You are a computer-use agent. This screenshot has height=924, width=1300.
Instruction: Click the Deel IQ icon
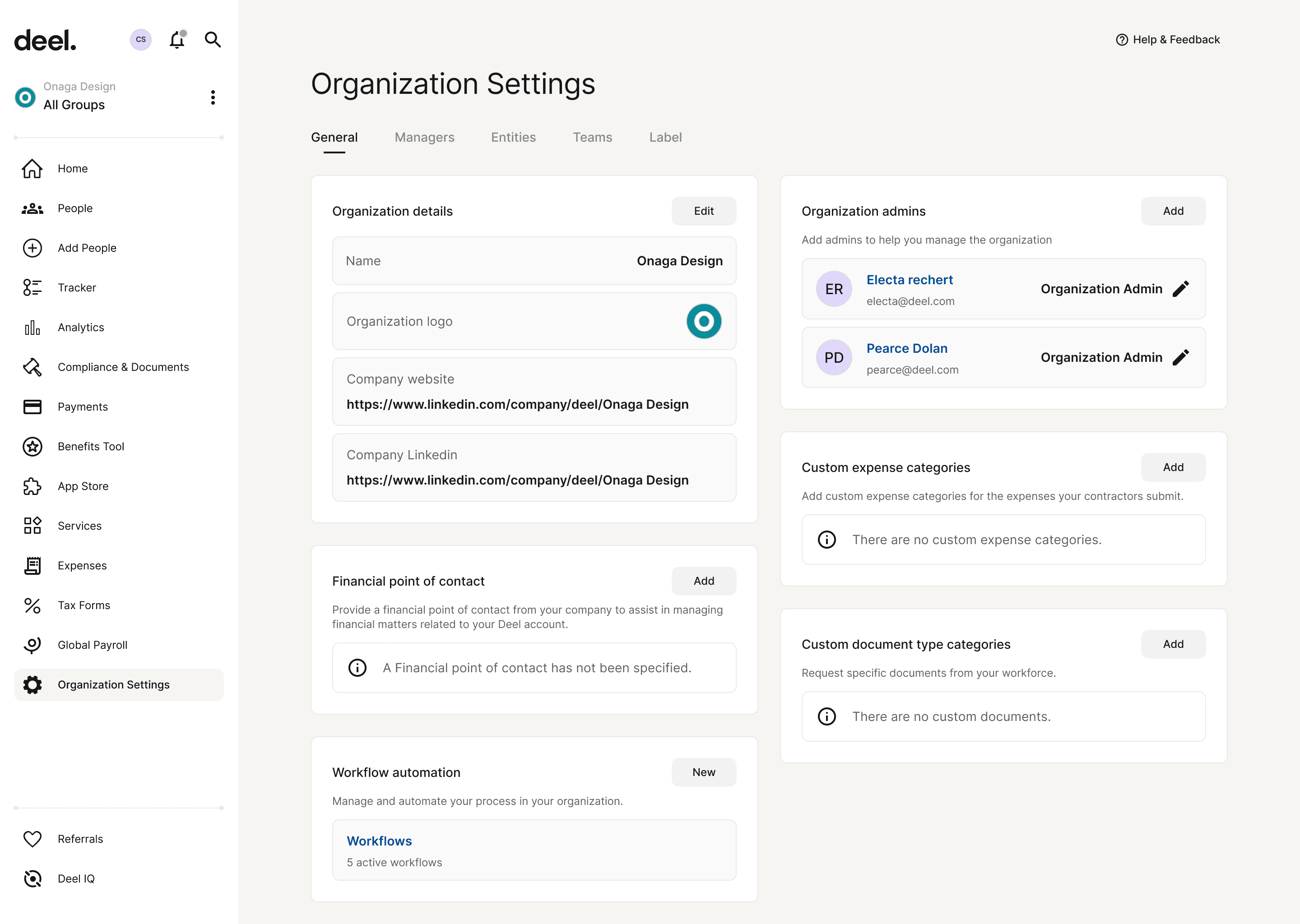coord(32,879)
